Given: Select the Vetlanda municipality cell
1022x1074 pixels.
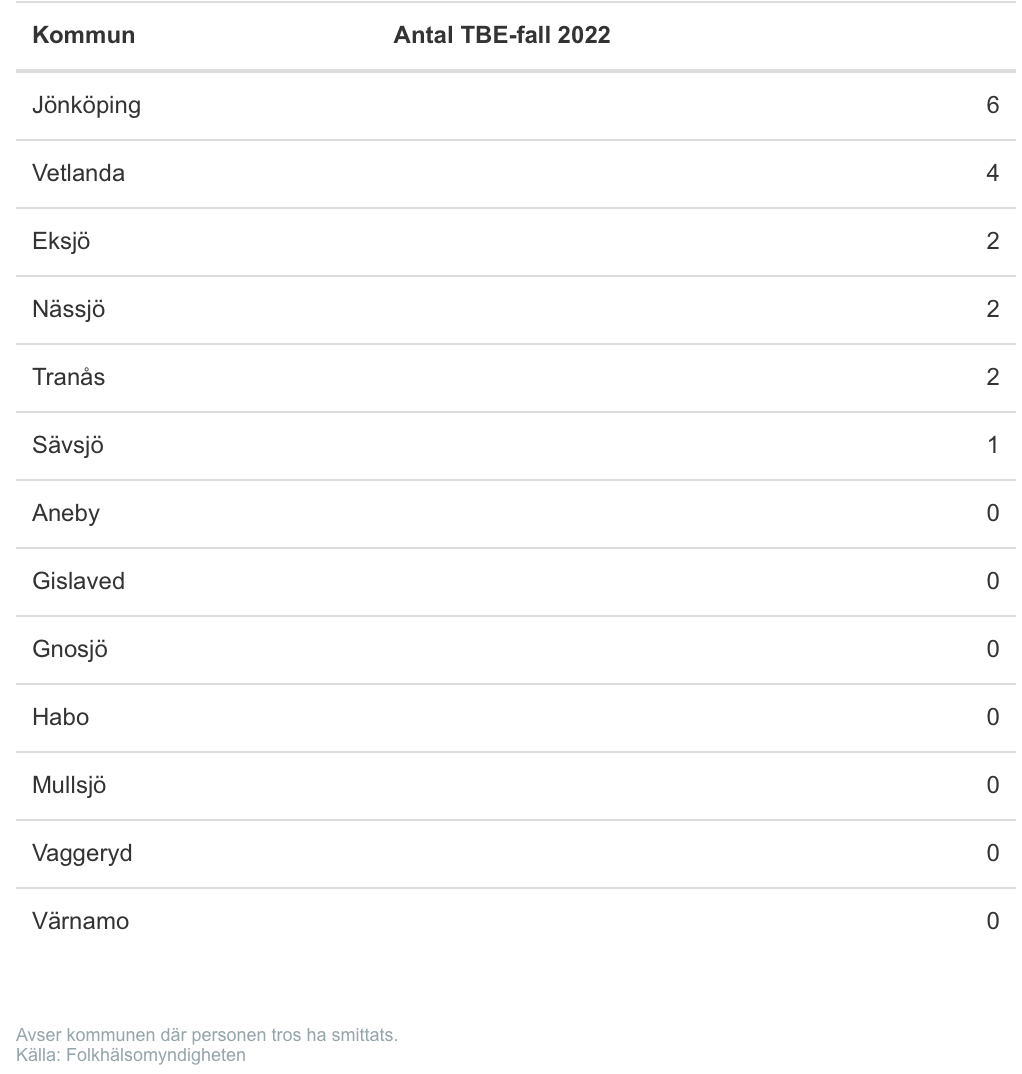Looking at the screenshot, I should point(78,173).
